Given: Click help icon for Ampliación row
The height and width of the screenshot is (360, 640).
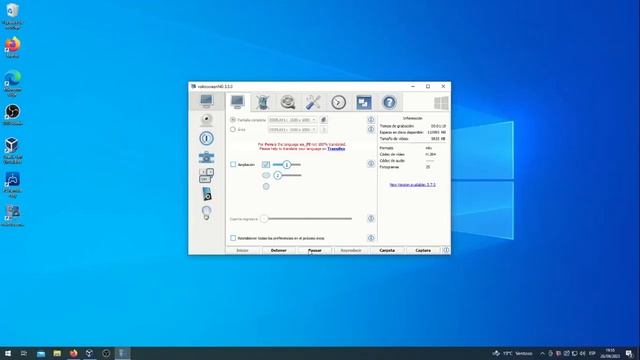Looking at the screenshot, I should pyautogui.click(x=371, y=164).
